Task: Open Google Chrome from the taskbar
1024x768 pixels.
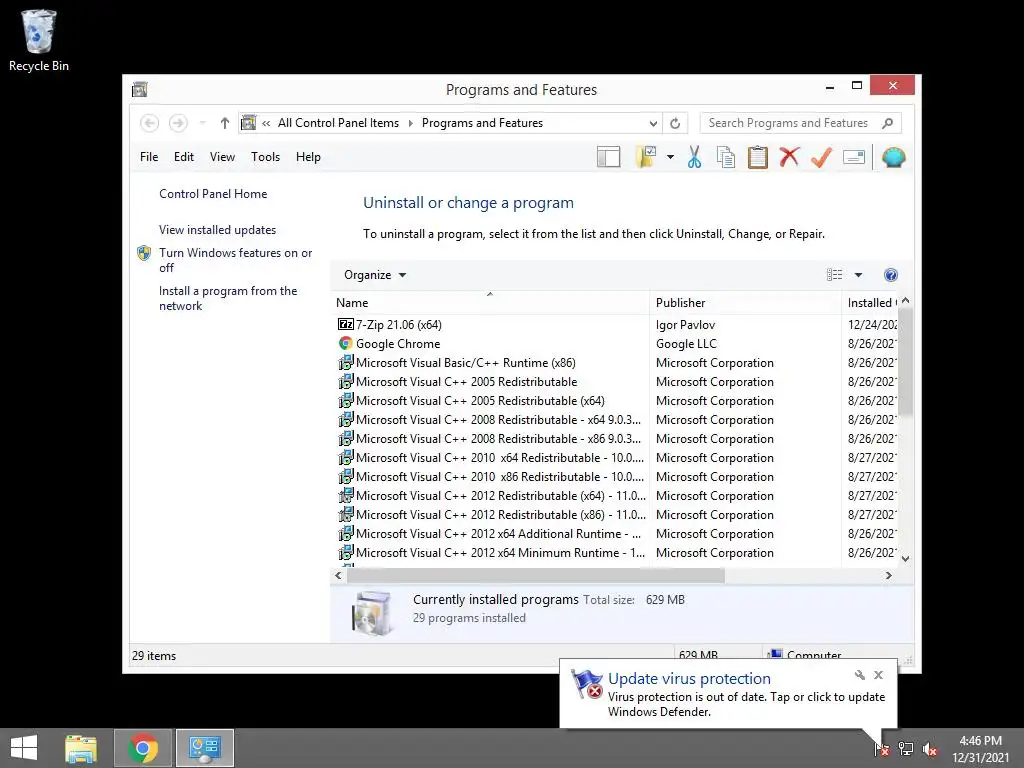Action: 143,748
